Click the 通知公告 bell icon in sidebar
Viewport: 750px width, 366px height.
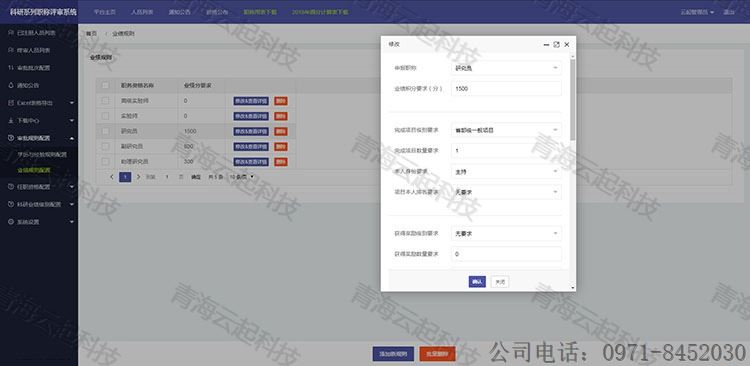[x=11, y=86]
